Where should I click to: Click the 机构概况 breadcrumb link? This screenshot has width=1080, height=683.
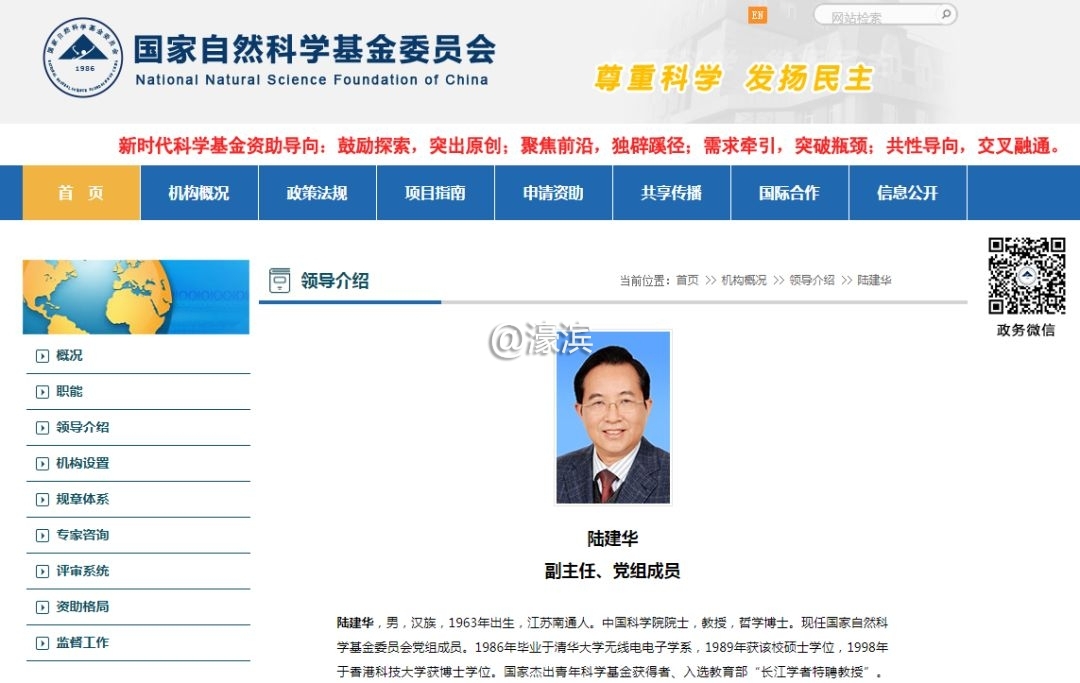coord(743,280)
